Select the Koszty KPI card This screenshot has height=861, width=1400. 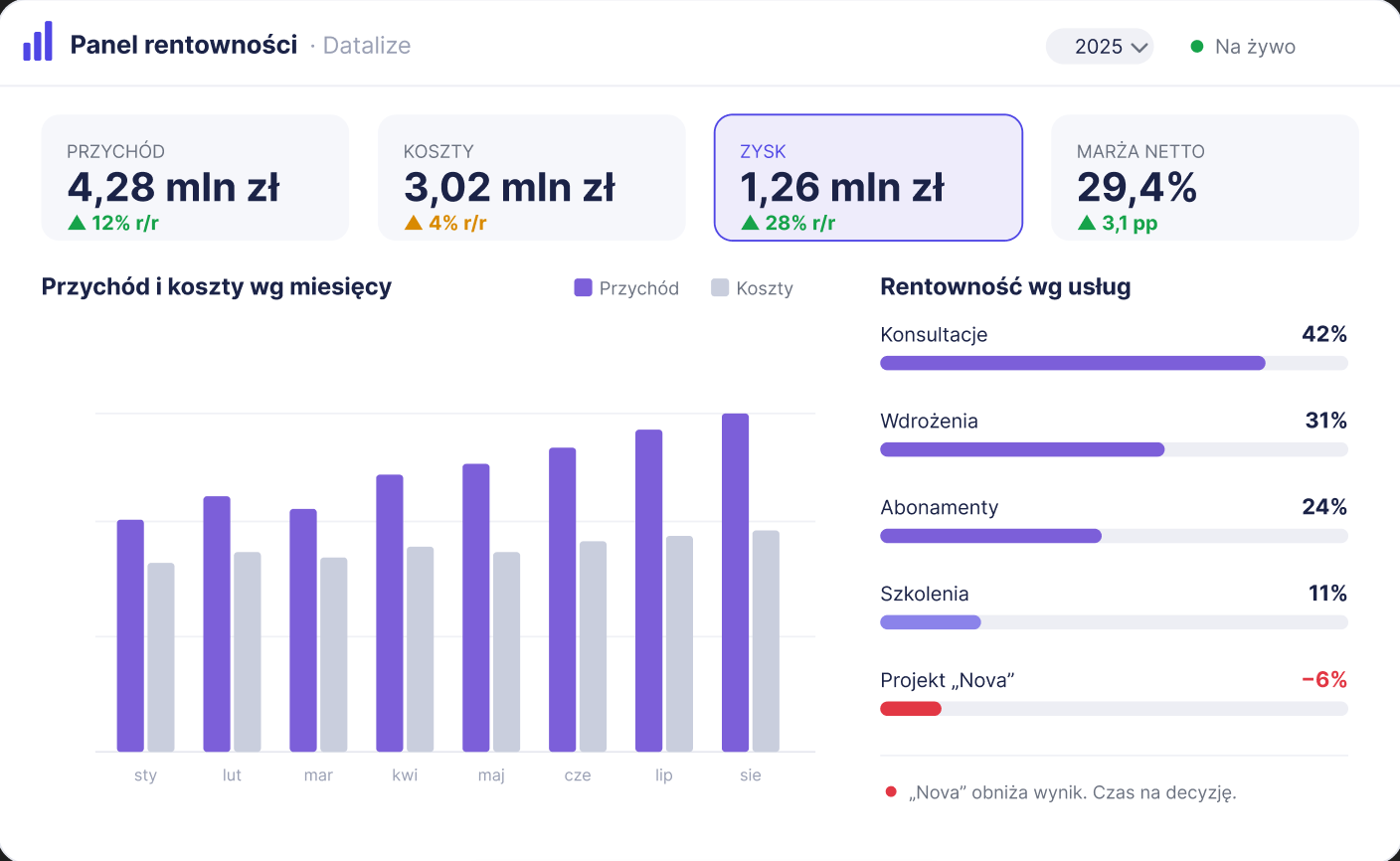click(532, 178)
